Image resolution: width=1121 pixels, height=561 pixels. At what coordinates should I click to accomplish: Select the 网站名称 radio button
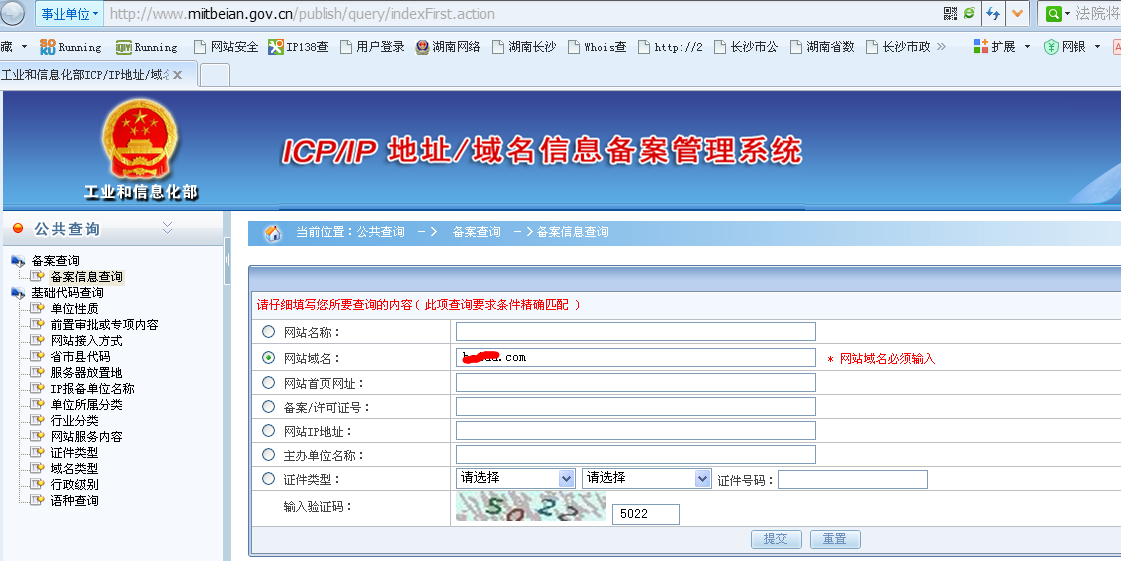click(268, 332)
